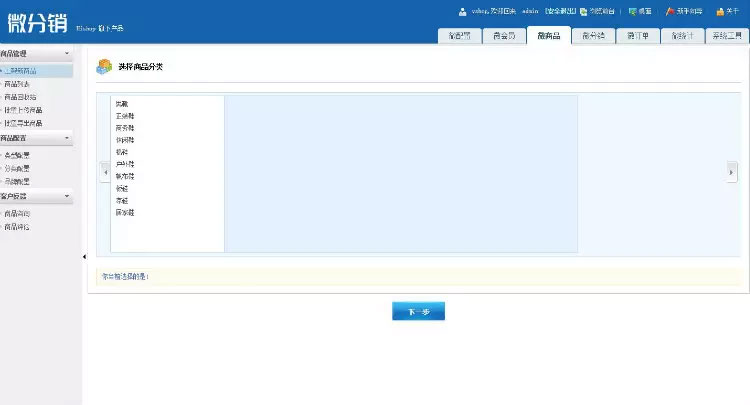Click the 新手向导 link

[x=689, y=11]
